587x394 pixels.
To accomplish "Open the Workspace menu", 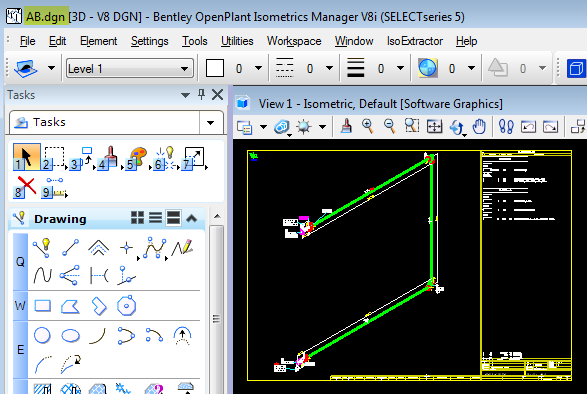I will pyautogui.click(x=294, y=41).
